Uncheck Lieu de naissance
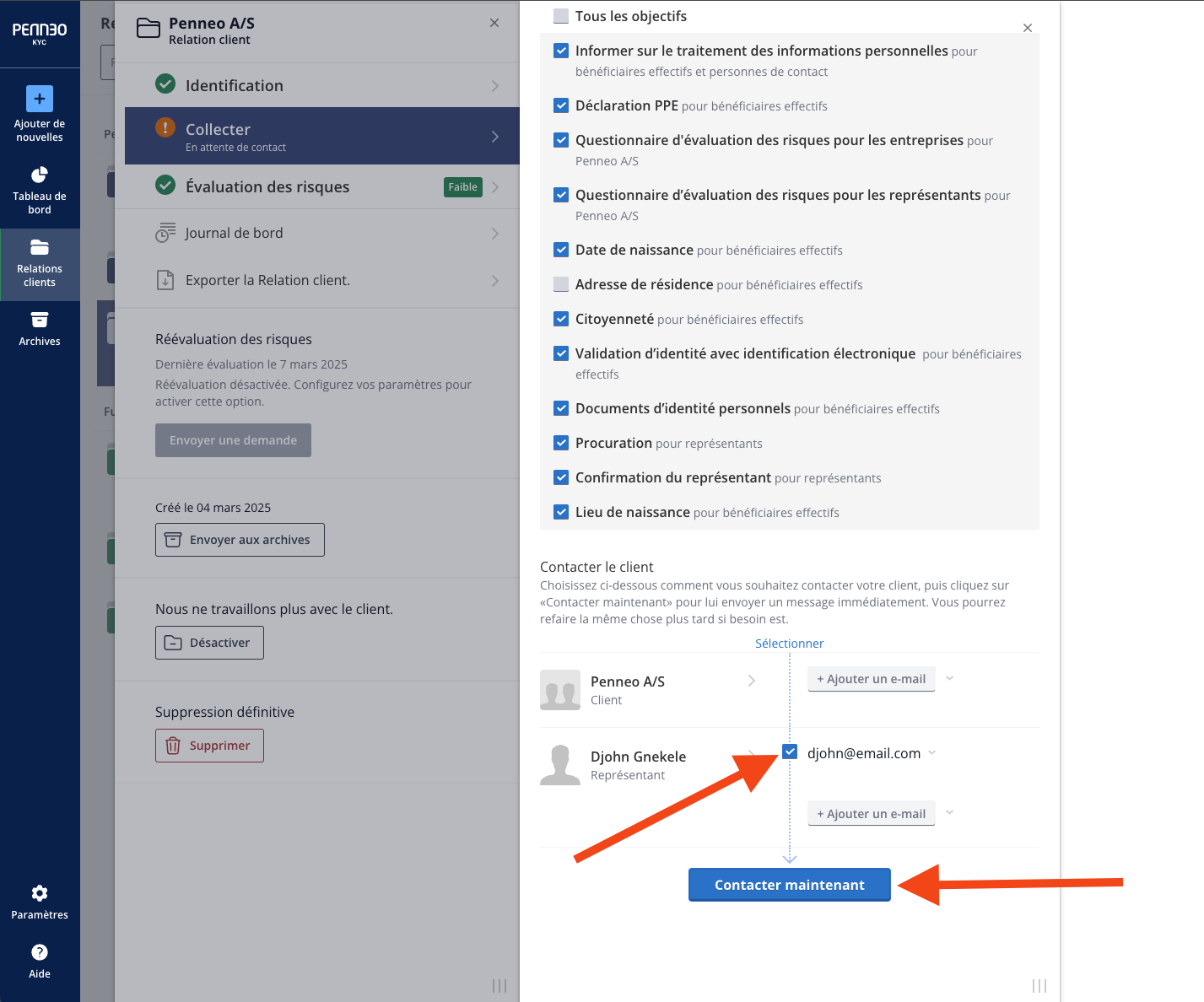Viewport: 1204px width, 1002px height. 561,512
